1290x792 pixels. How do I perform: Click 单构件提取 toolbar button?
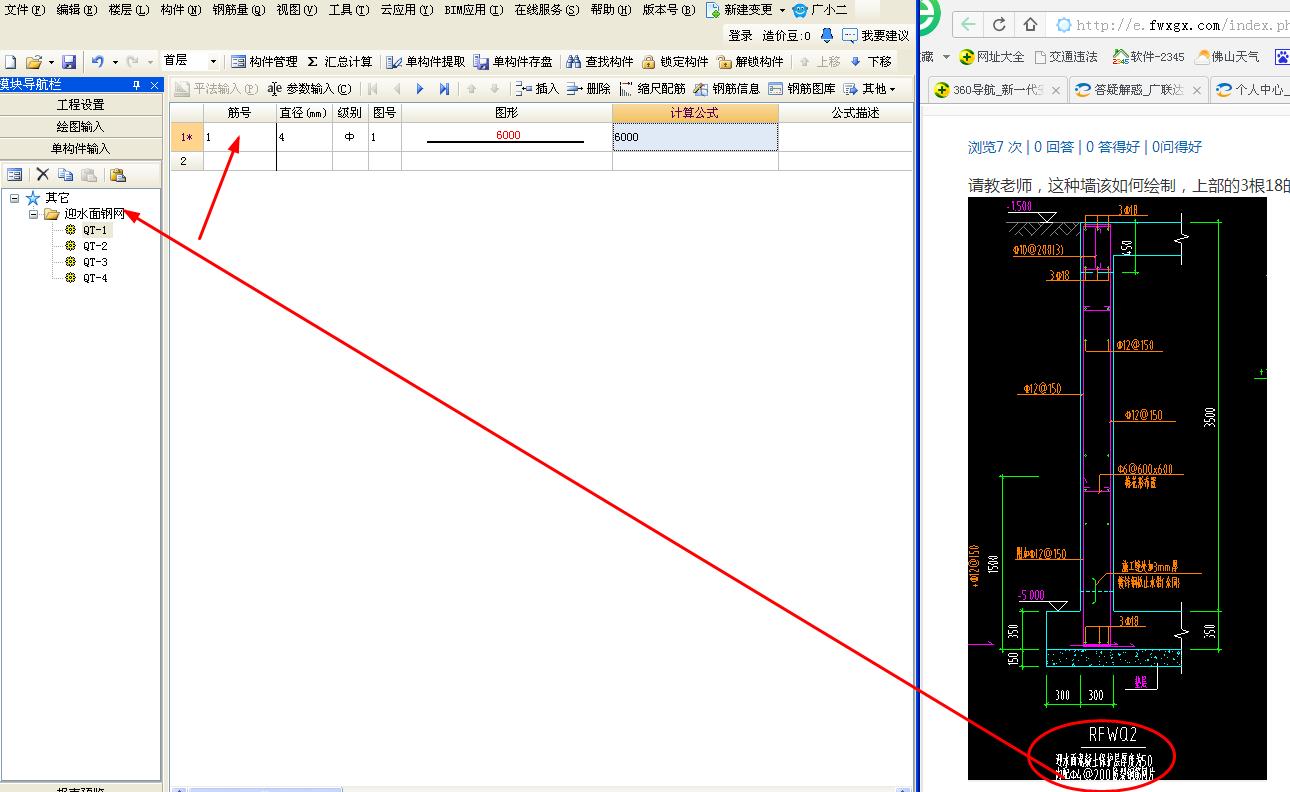426,62
